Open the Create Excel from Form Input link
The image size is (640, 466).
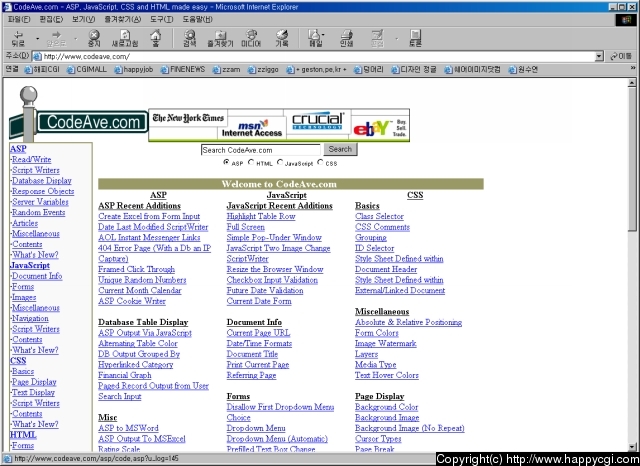tap(149, 216)
